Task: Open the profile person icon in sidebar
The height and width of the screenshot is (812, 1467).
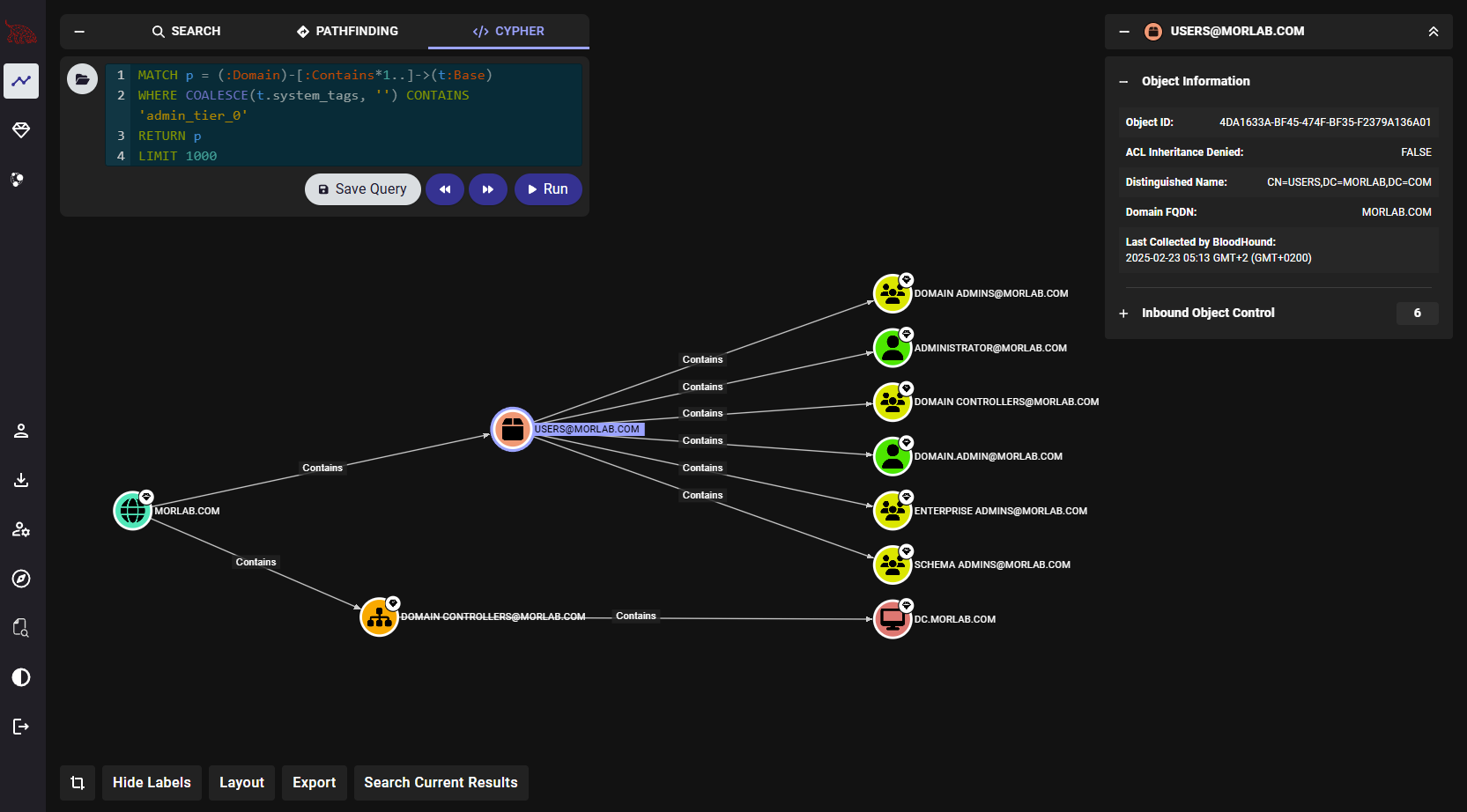Action: [21, 431]
